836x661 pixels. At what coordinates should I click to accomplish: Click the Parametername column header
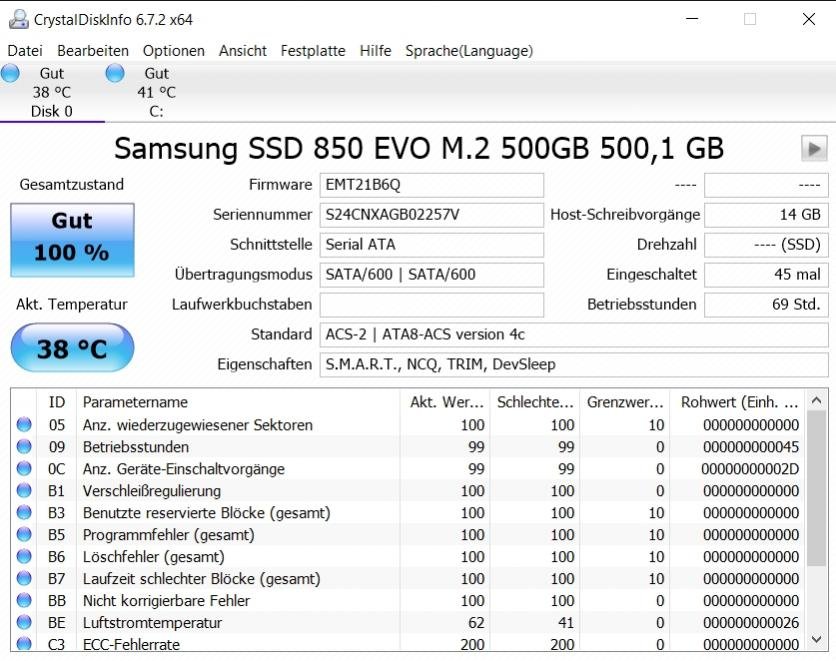[x=238, y=402]
